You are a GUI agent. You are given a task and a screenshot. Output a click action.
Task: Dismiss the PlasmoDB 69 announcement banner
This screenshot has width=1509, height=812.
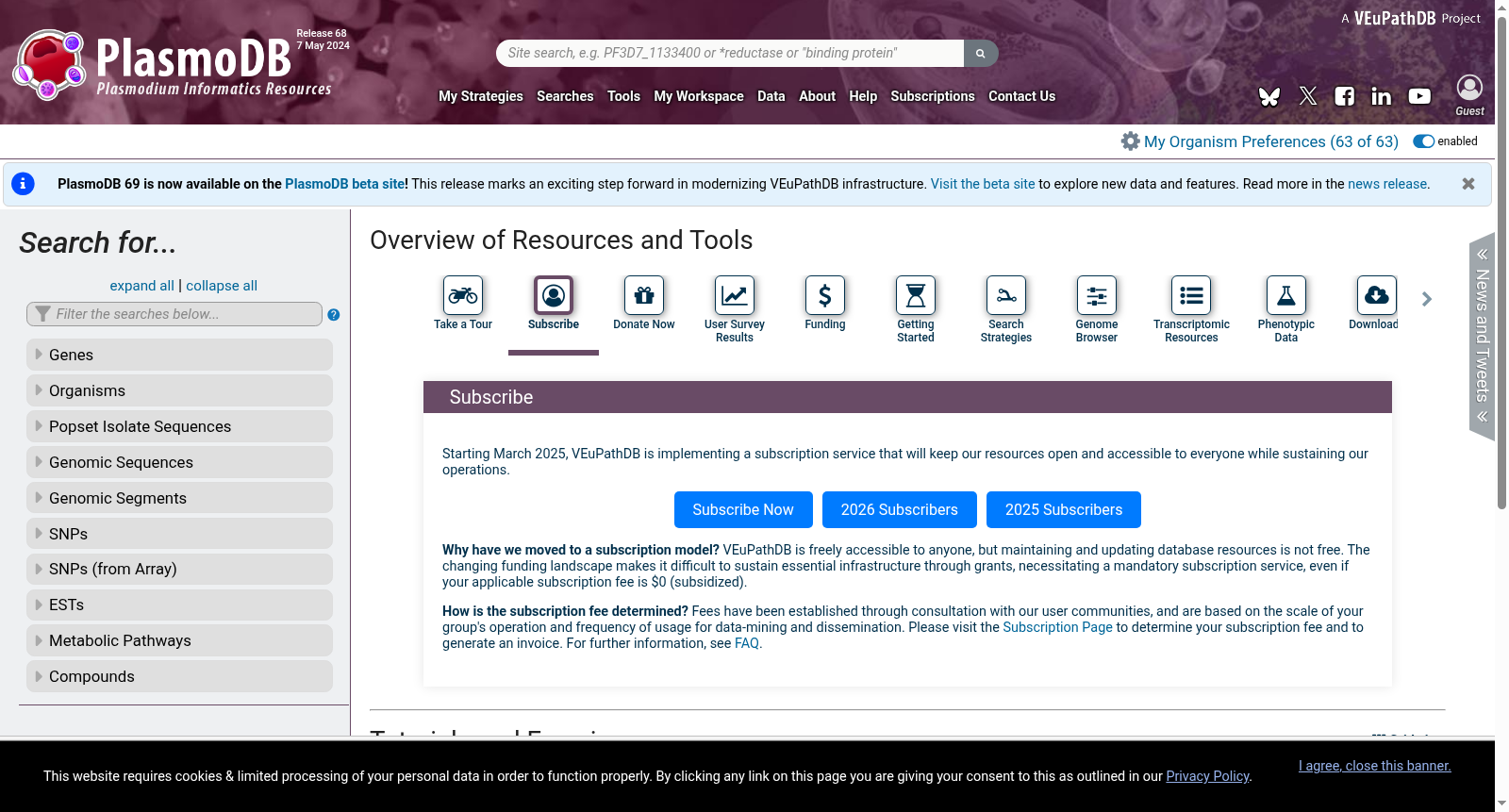(x=1468, y=184)
